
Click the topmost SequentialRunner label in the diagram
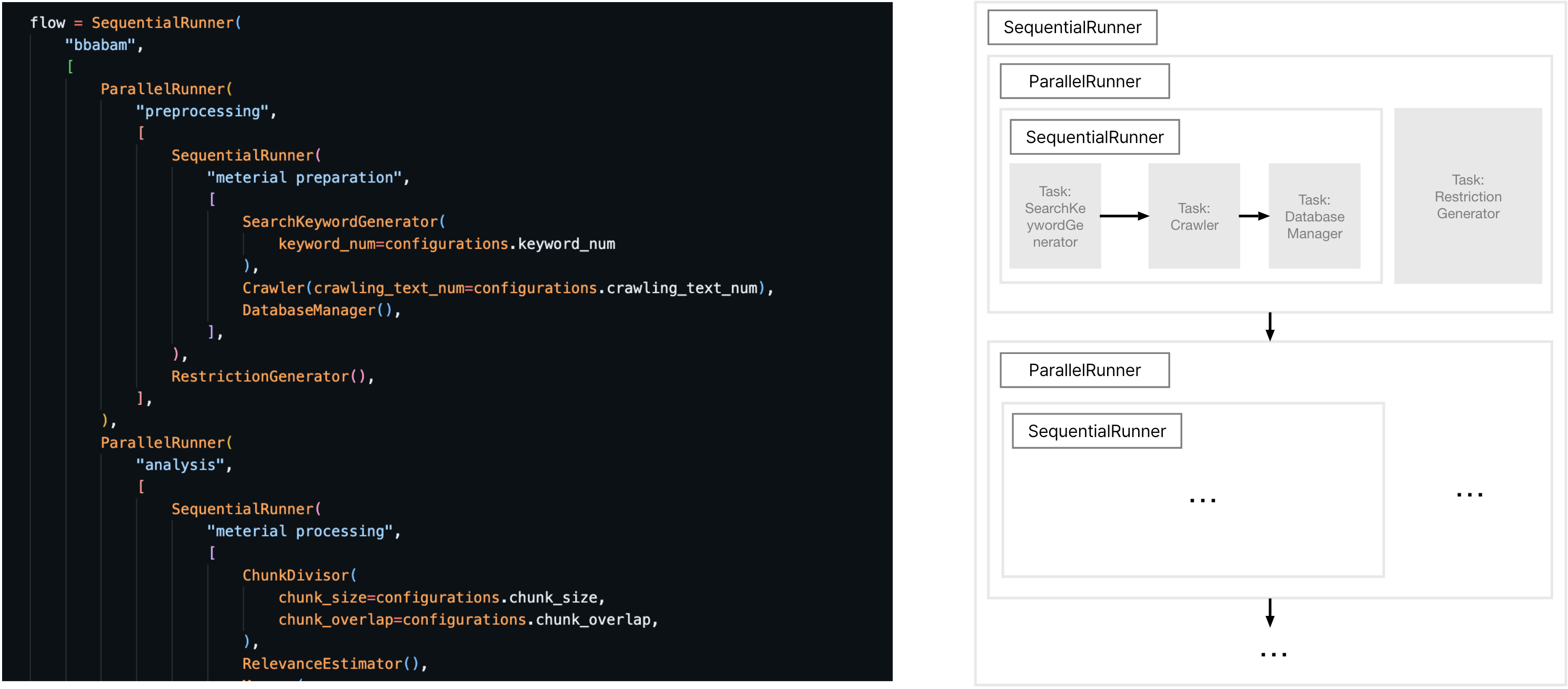point(1072,27)
